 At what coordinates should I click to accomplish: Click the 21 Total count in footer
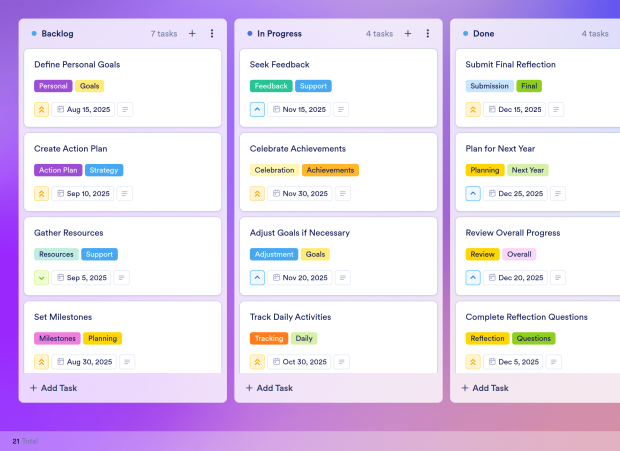pyautogui.click(x=25, y=441)
